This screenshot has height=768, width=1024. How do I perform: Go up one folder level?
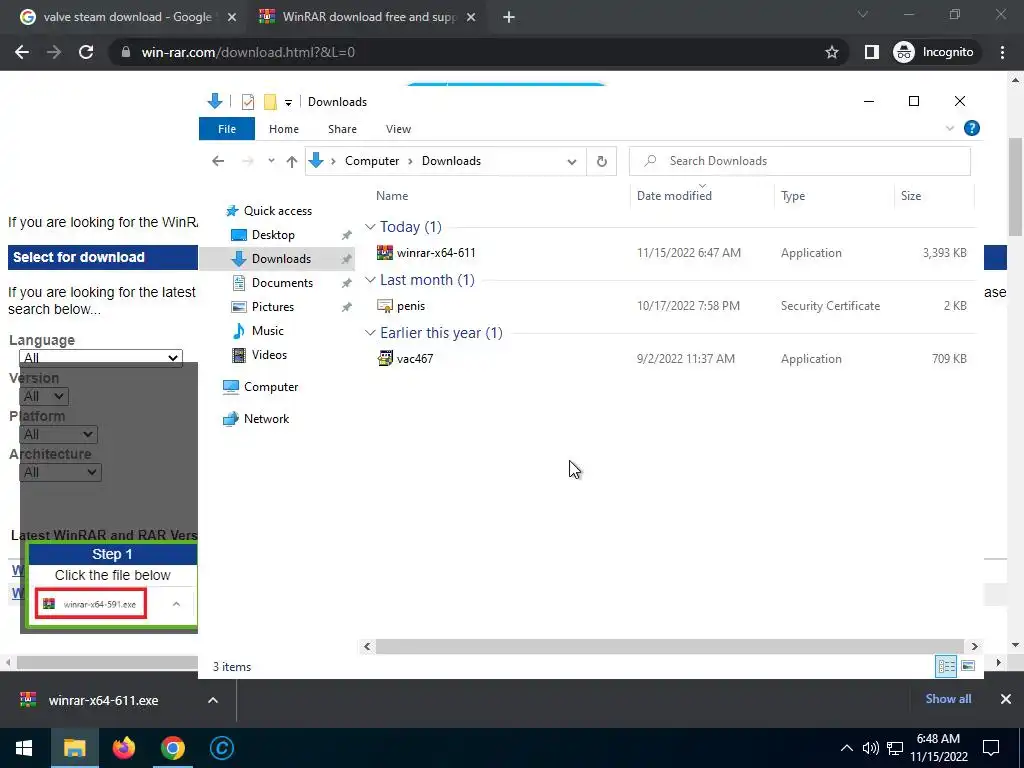[x=292, y=161]
